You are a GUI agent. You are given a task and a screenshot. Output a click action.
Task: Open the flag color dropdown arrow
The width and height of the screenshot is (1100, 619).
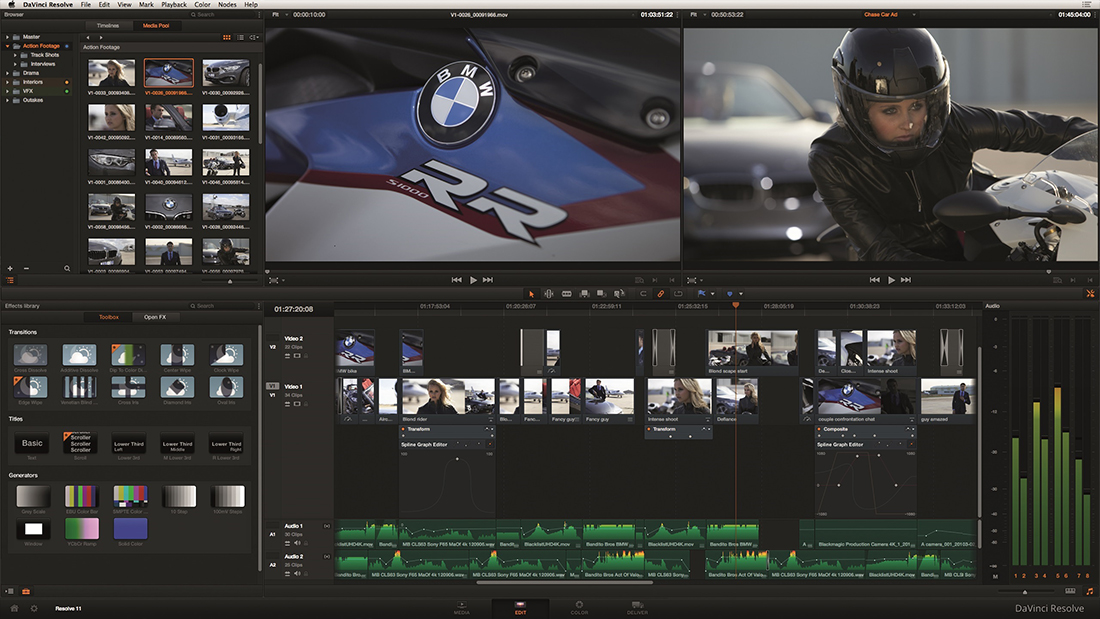pyautogui.click(x=712, y=294)
